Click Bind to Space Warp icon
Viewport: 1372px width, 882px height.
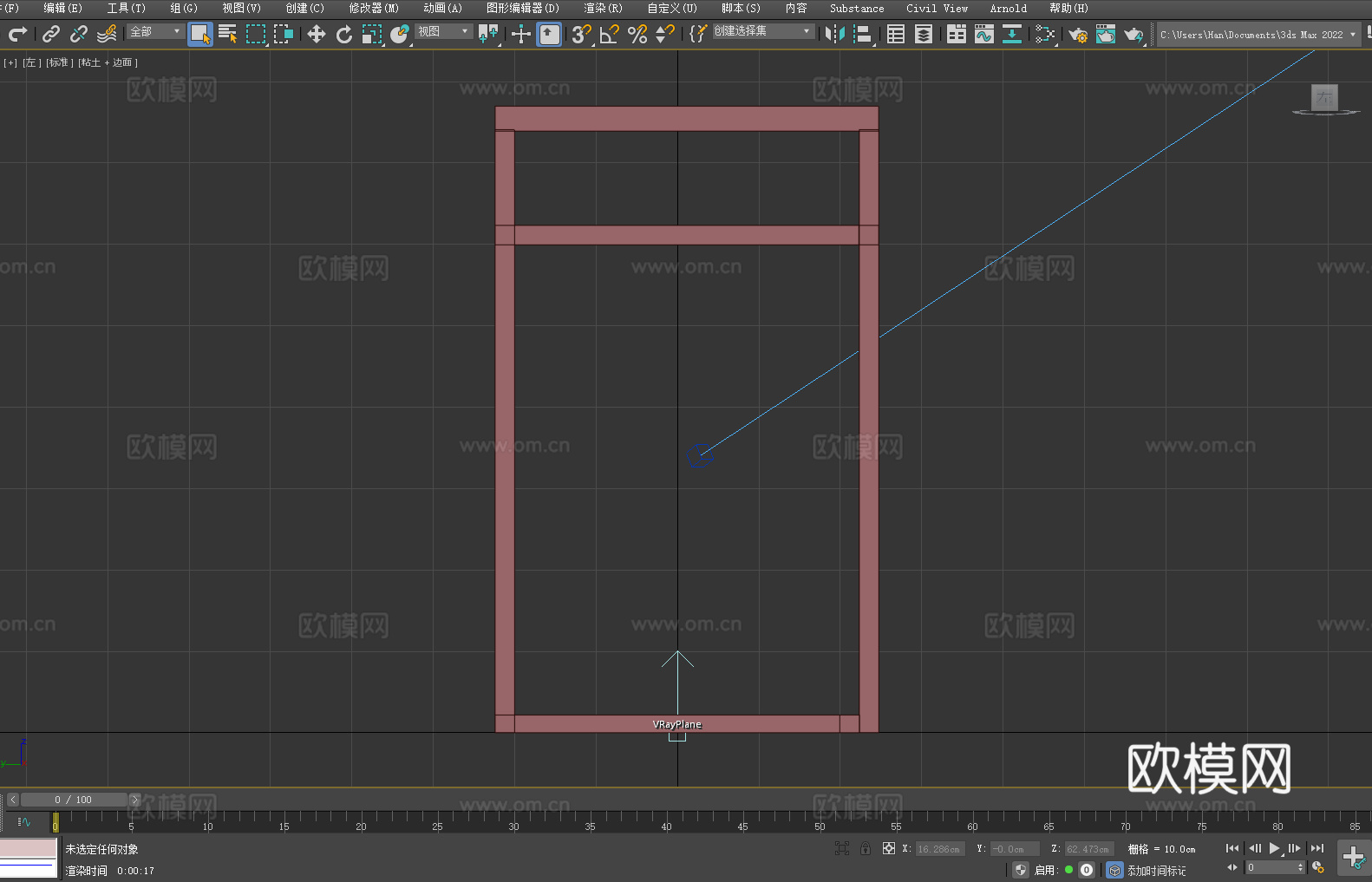pos(107,34)
